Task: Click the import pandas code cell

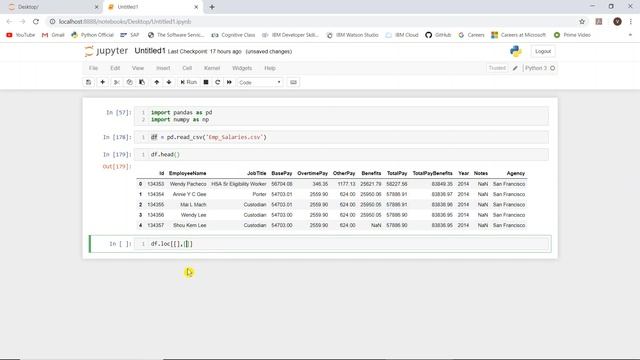Action: click(341, 116)
